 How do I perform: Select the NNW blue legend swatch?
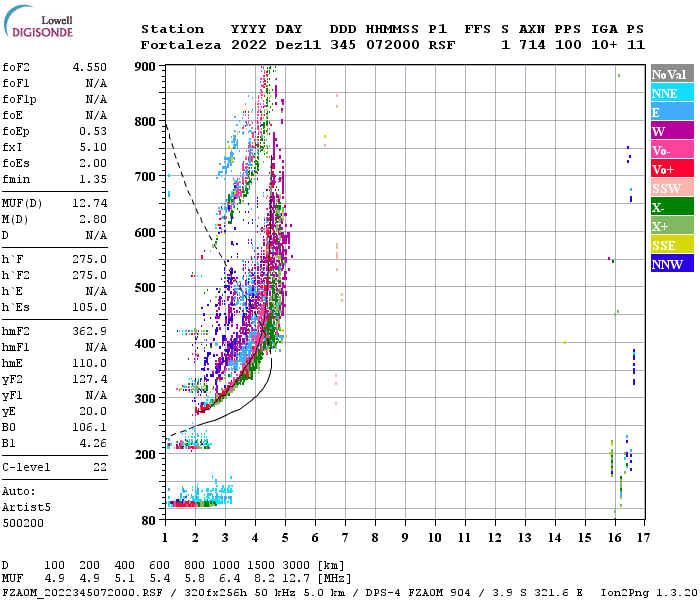672,264
